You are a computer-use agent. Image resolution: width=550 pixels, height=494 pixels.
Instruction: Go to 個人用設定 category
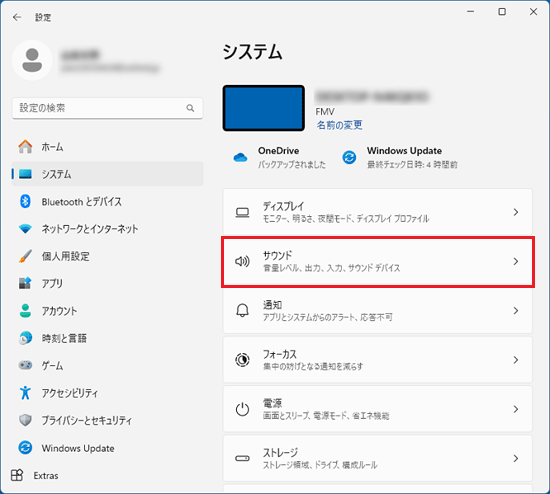[x=107, y=256]
